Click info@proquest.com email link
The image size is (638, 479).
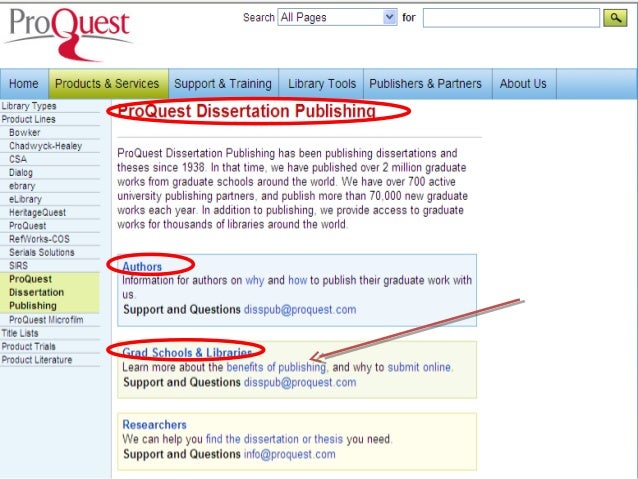[x=290, y=454]
